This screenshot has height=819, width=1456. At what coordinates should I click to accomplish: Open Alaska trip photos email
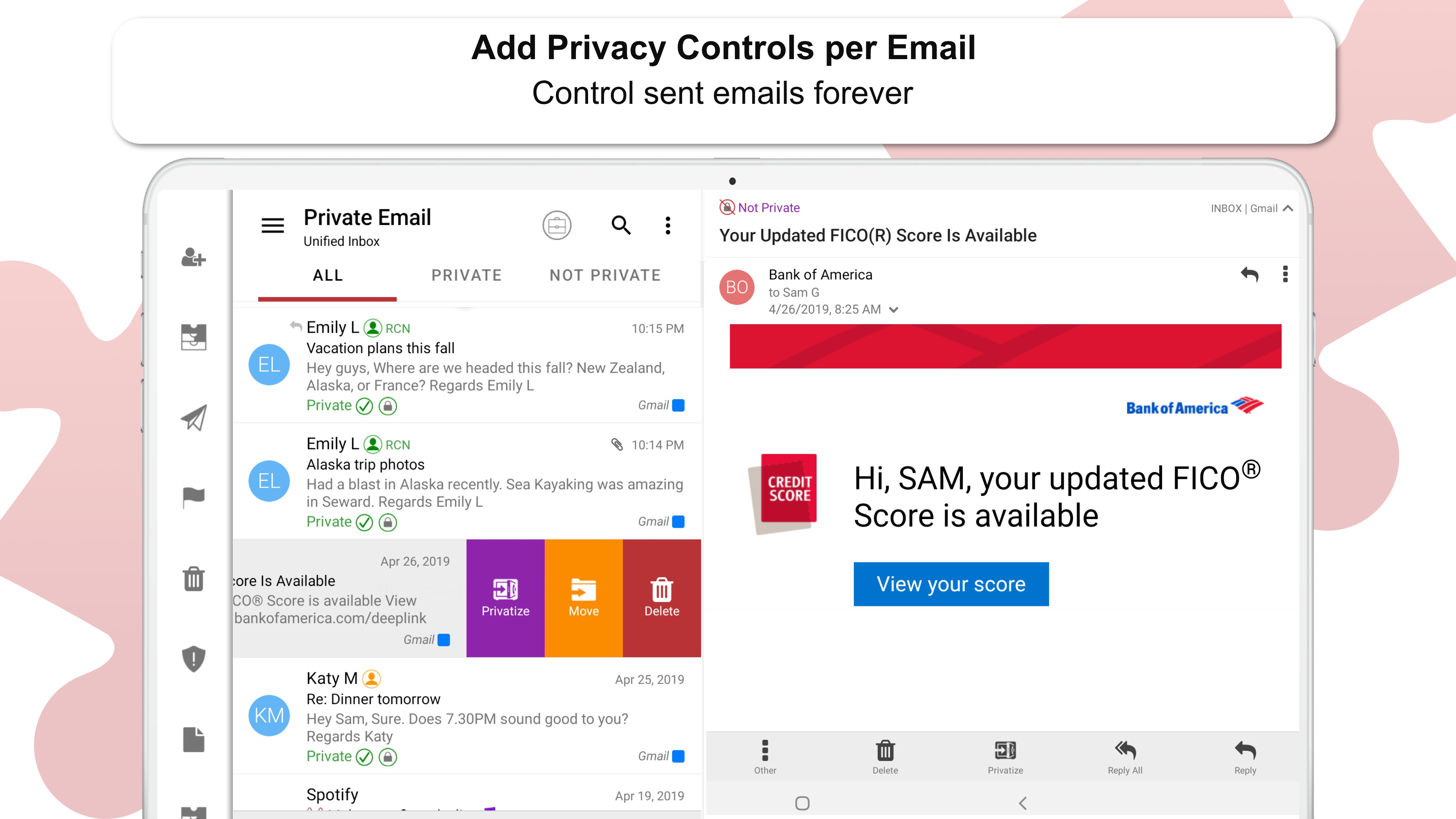pos(467,482)
